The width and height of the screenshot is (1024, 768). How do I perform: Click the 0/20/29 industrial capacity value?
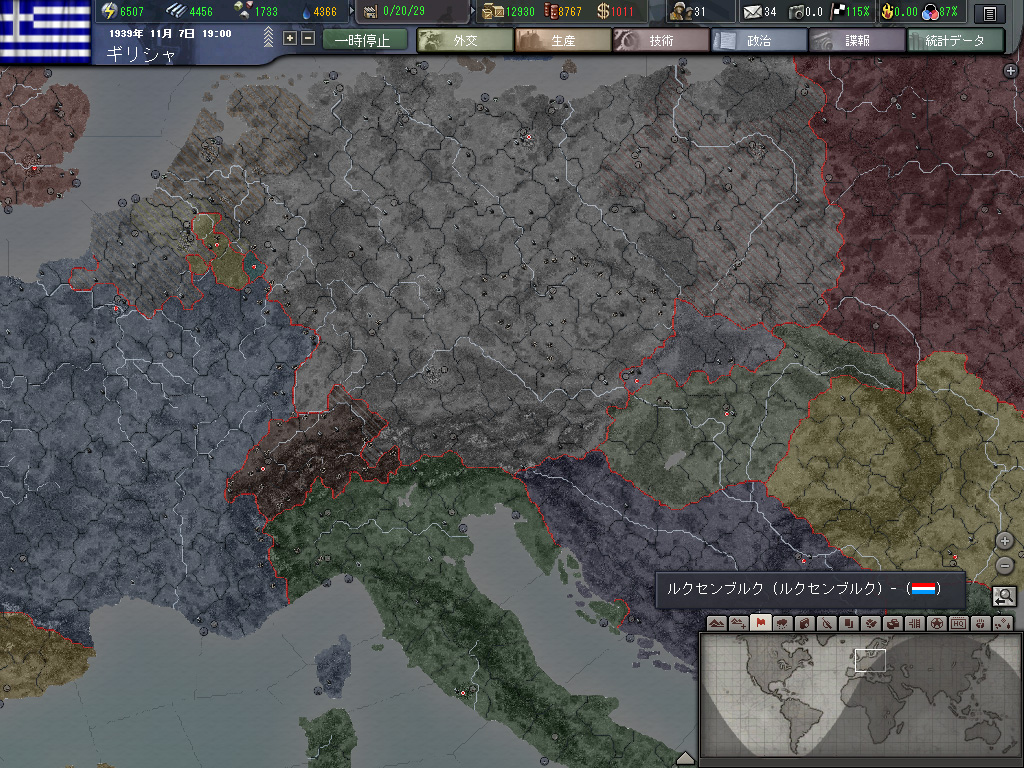pos(404,11)
